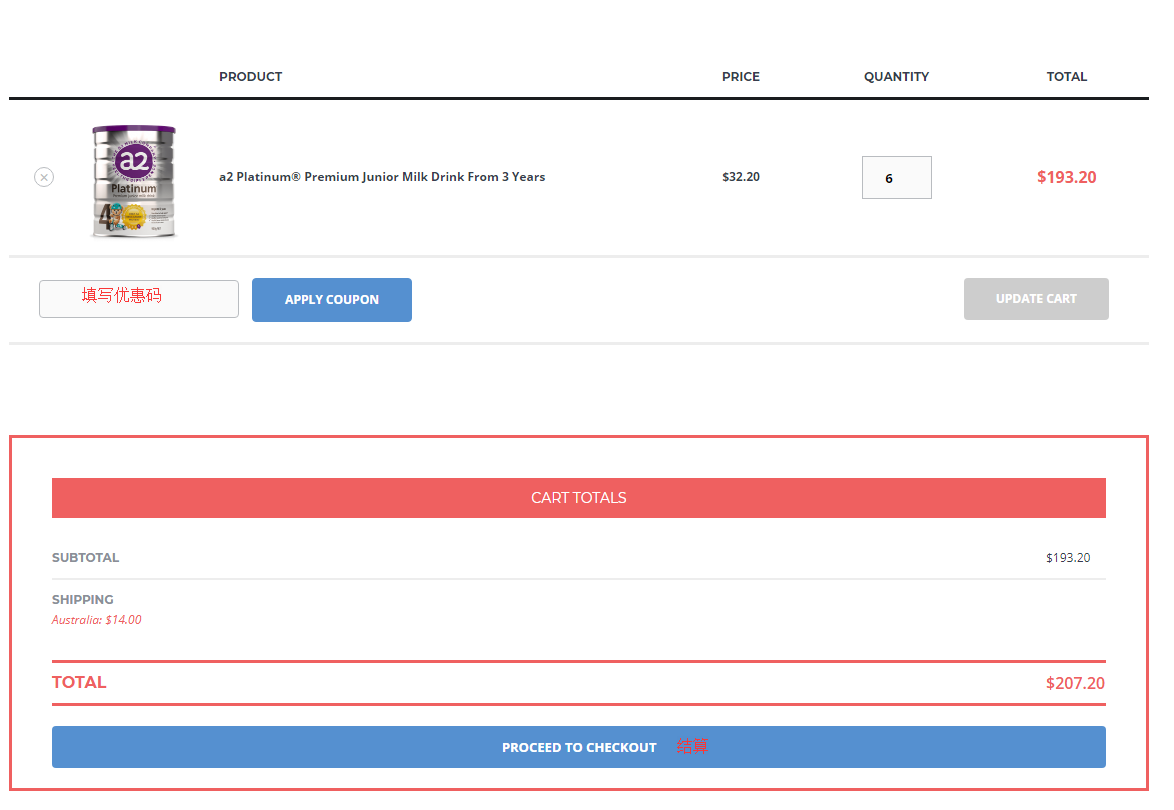Click the Update Cart button
Image resolution: width=1174 pixels, height=810 pixels.
(x=1036, y=299)
